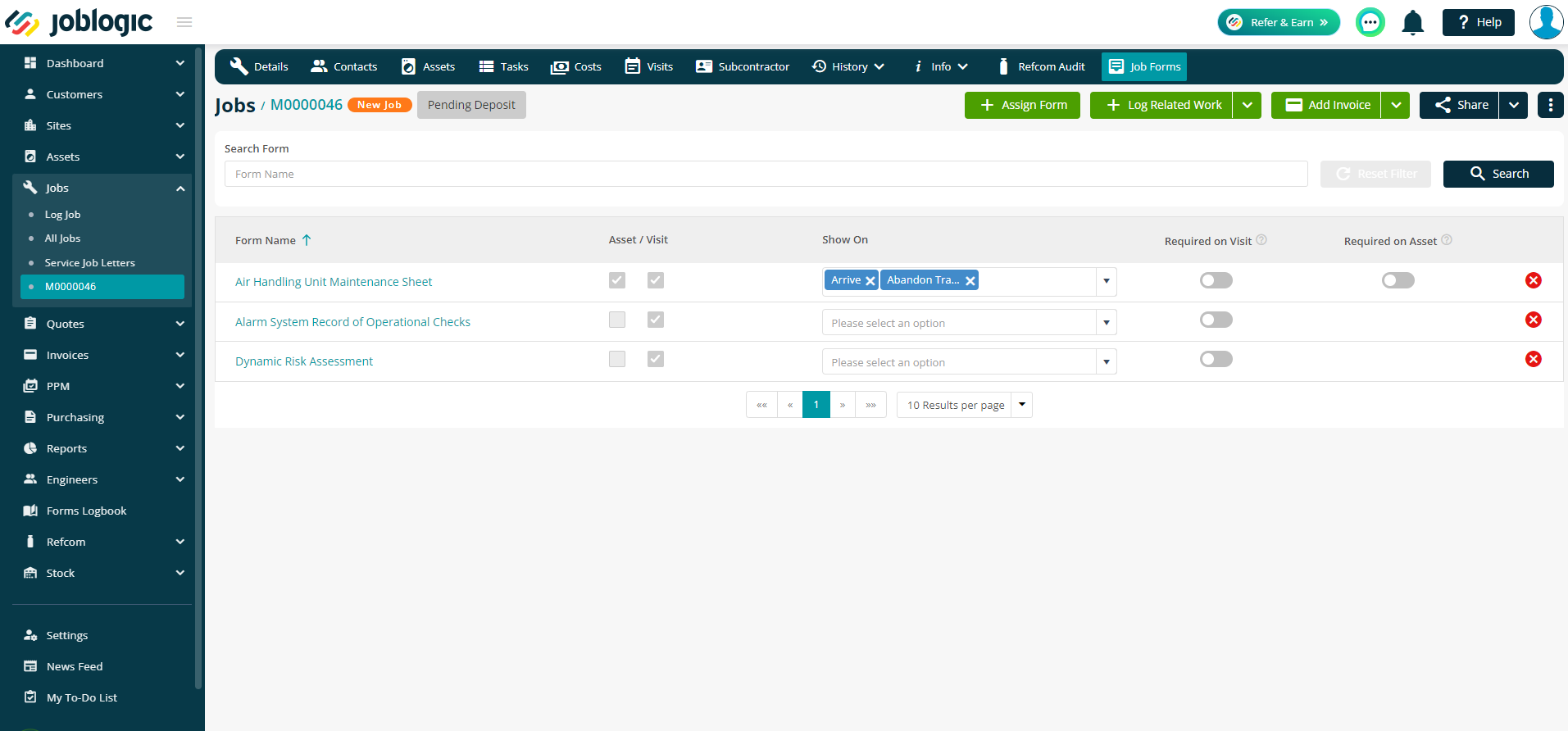Viewport: 1568px width, 731px height.
Task: Open Air Handling Unit Maintenance Sheet link
Action: [334, 282]
